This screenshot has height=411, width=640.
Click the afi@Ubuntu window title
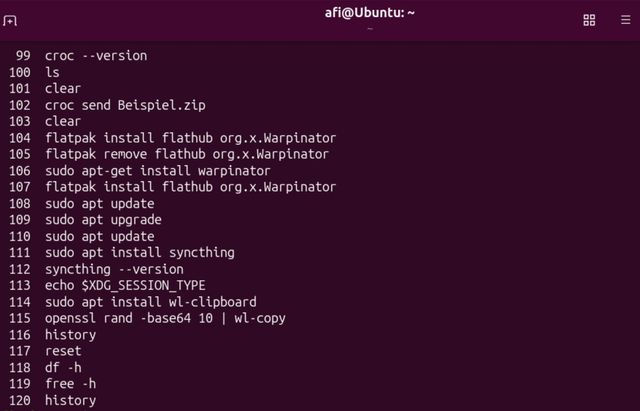[370, 13]
